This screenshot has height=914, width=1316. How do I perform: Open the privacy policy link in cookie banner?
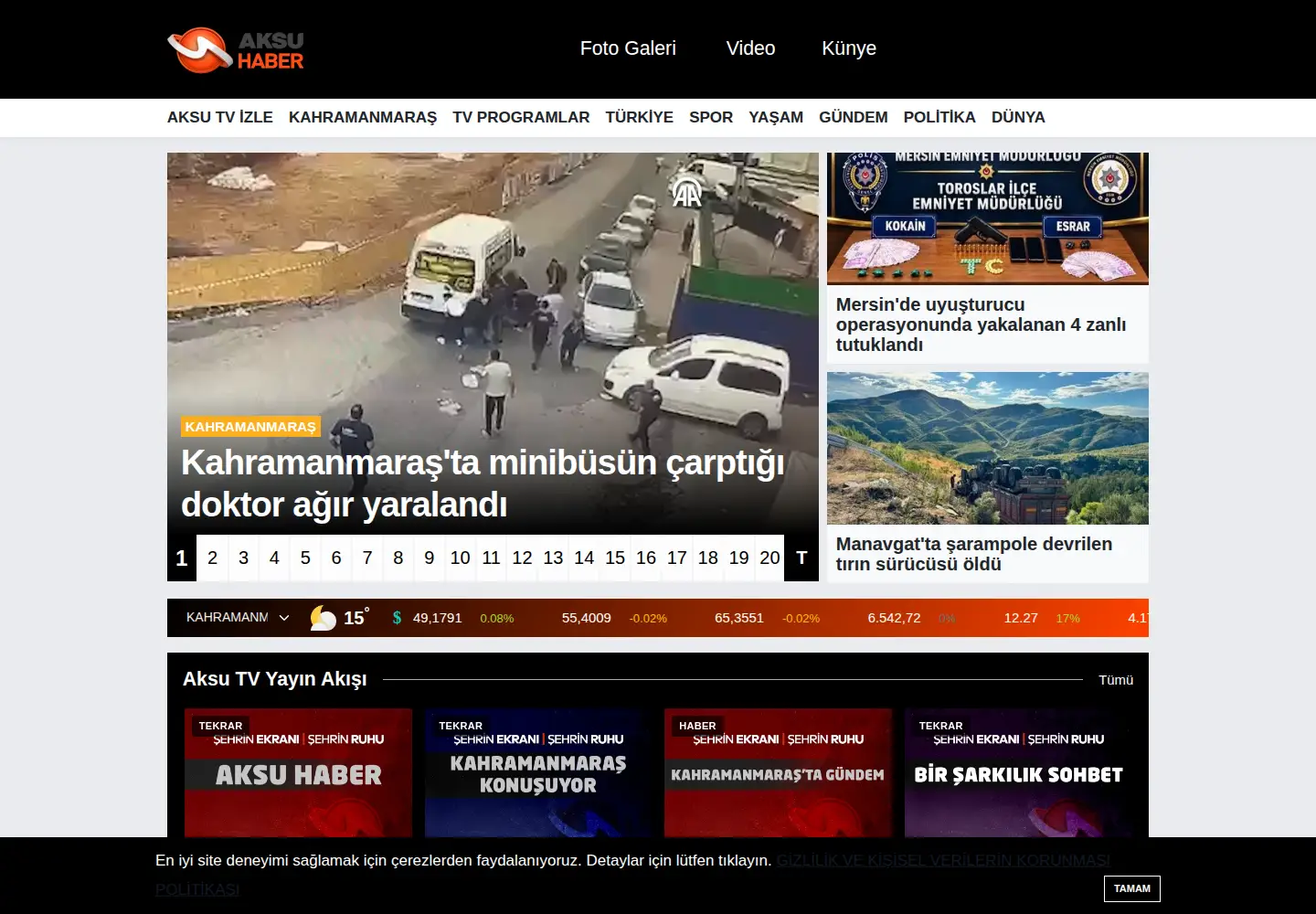[x=632, y=875]
